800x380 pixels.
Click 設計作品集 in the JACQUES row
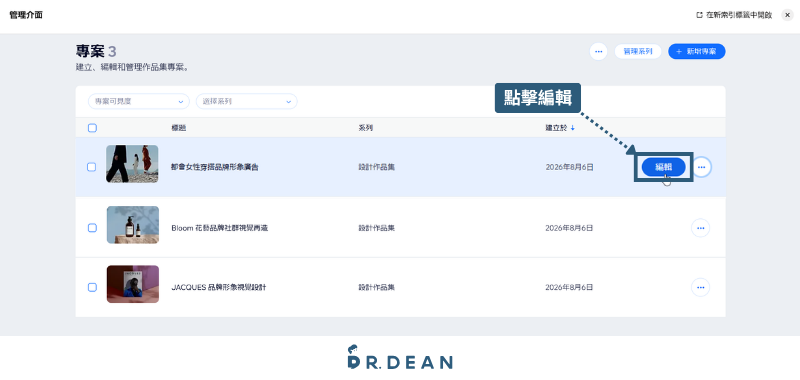point(377,287)
